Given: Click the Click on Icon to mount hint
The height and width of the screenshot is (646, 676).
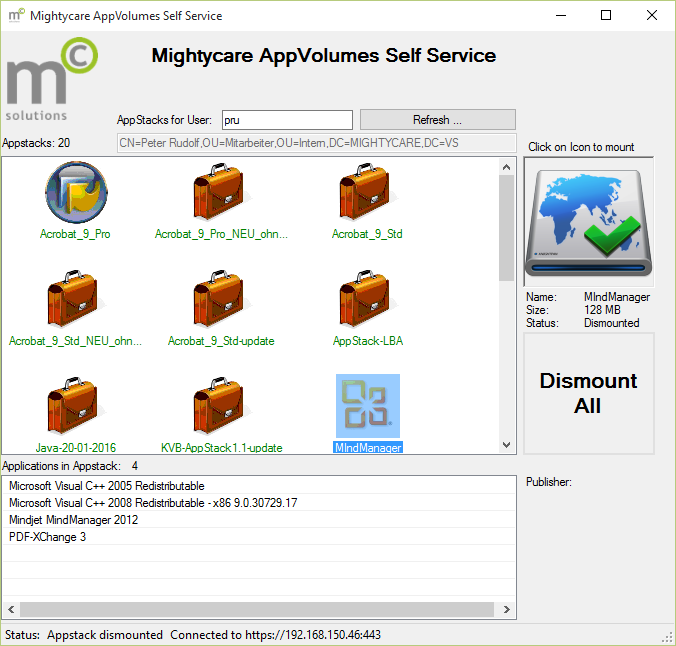Looking at the screenshot, I should tap(581, 147).
